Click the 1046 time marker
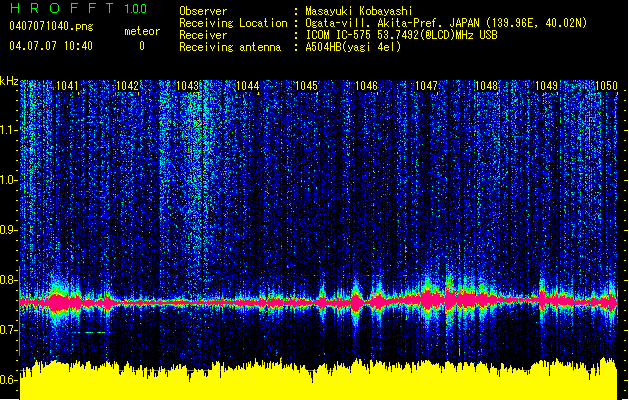The image size is (629, 400). [367, 85]
